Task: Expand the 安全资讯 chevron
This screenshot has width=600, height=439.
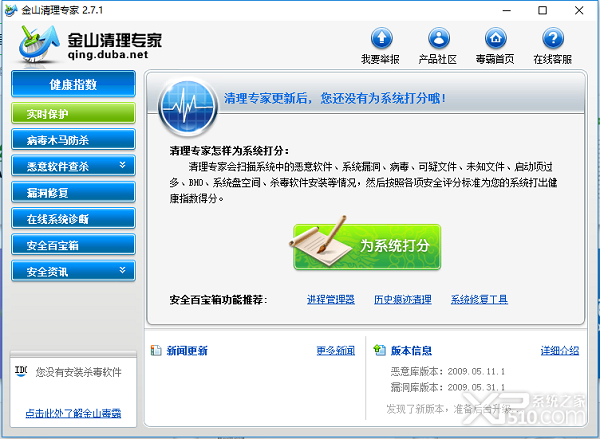Action: 122,270
